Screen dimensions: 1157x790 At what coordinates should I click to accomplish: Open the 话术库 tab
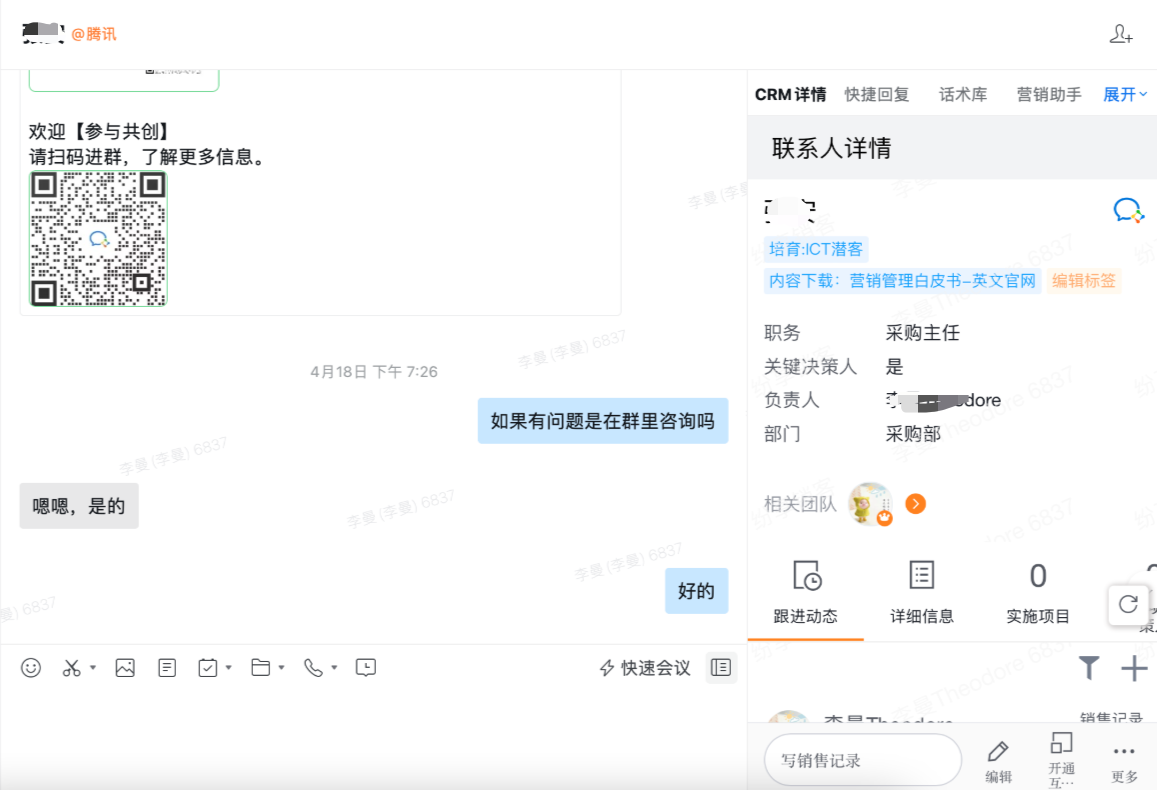click(x=963, y=94)
